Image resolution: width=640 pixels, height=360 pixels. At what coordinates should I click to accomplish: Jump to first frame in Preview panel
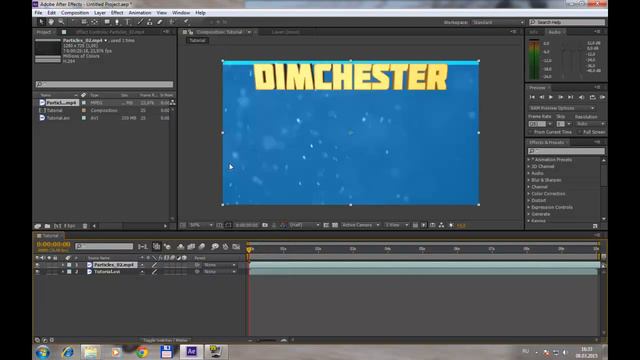pos(532,97)
